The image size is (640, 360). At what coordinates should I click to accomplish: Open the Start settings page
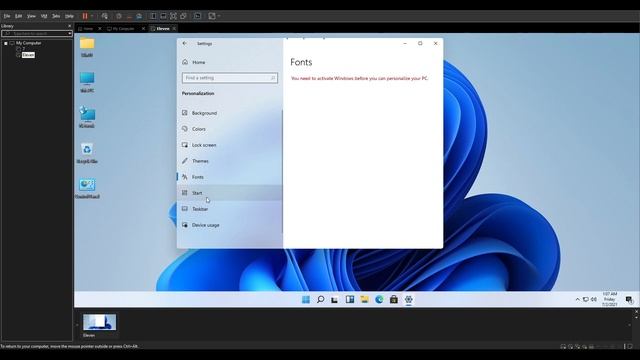tap(229, 193)
